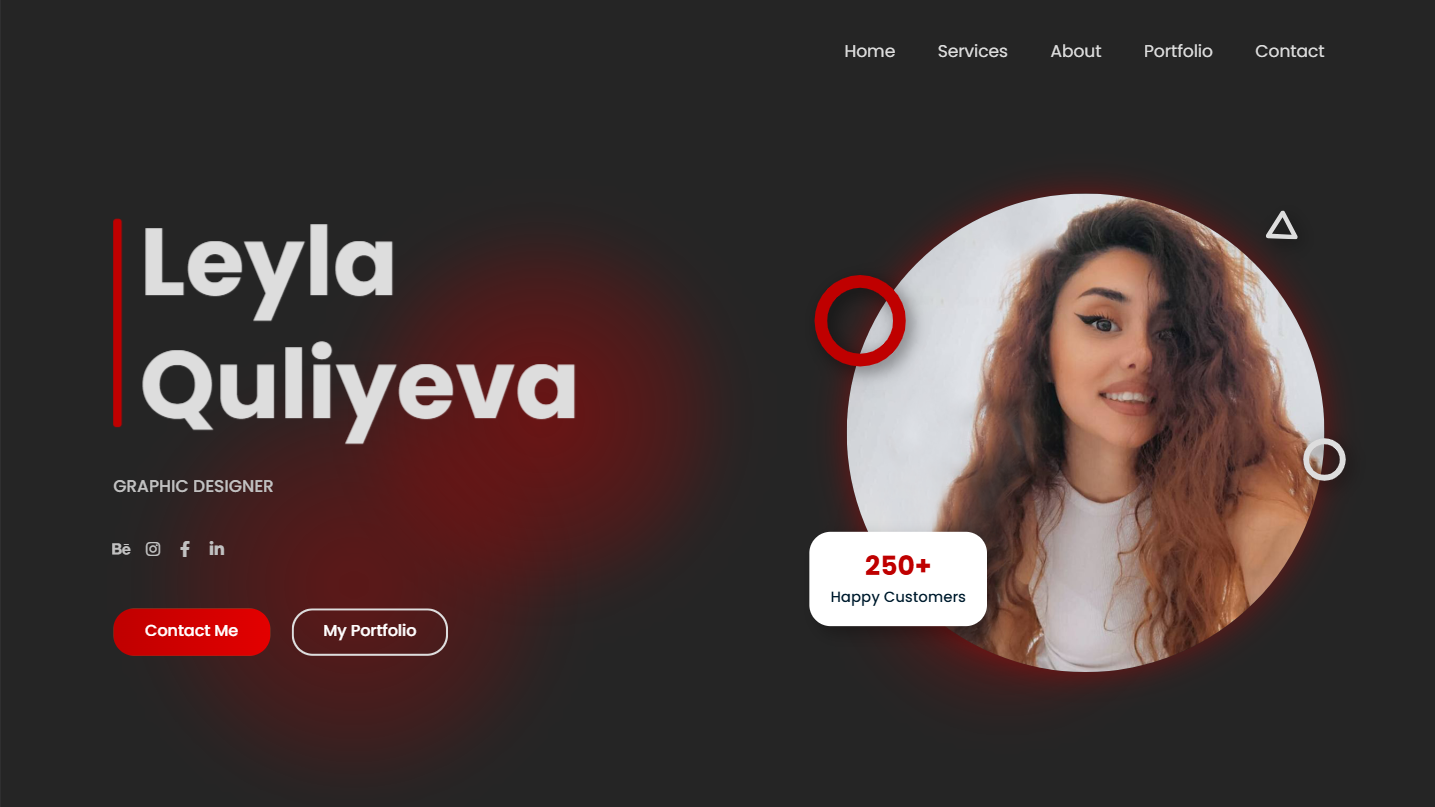Open the Services nav link
Viewport: 1435px width, 807px height.
click(x=972, y=51)
